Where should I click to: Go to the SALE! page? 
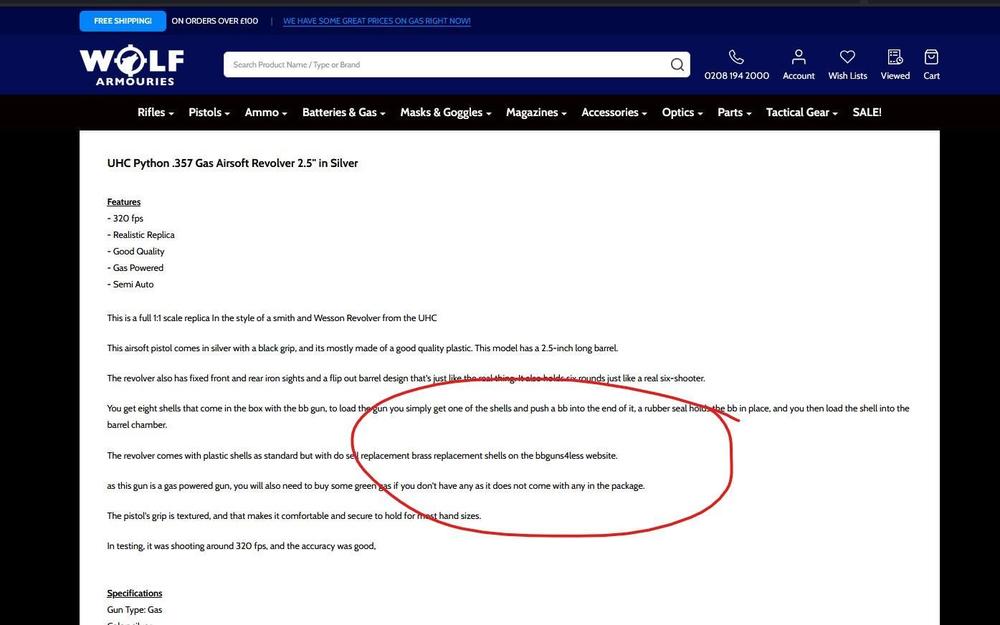click(x=866, y=113)
